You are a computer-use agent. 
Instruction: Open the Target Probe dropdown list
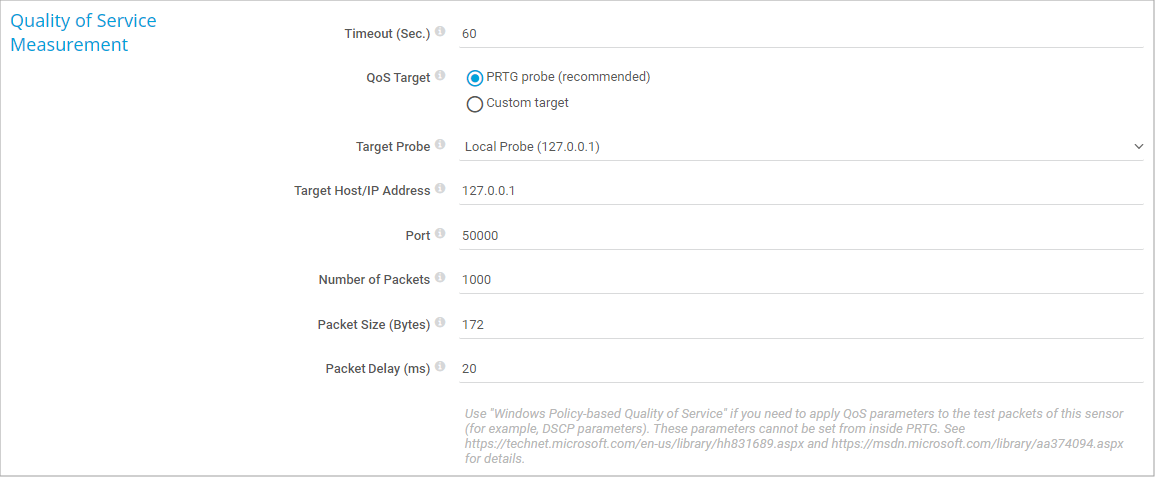tap(800, 147)
